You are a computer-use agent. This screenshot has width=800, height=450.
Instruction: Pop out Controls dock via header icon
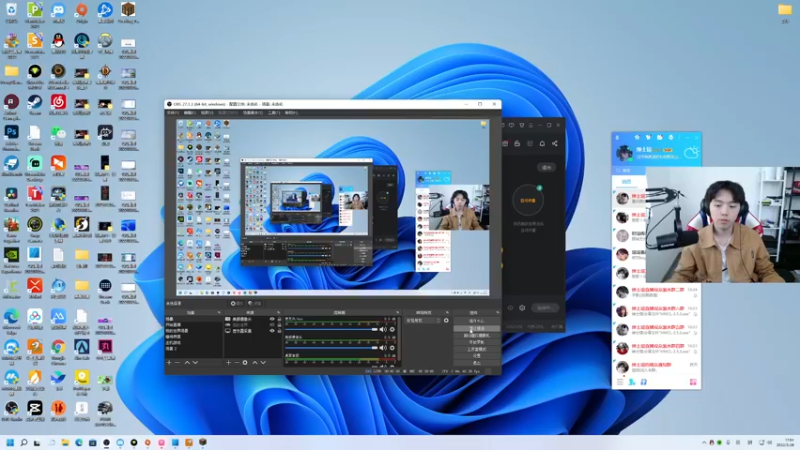click(497, 312)
